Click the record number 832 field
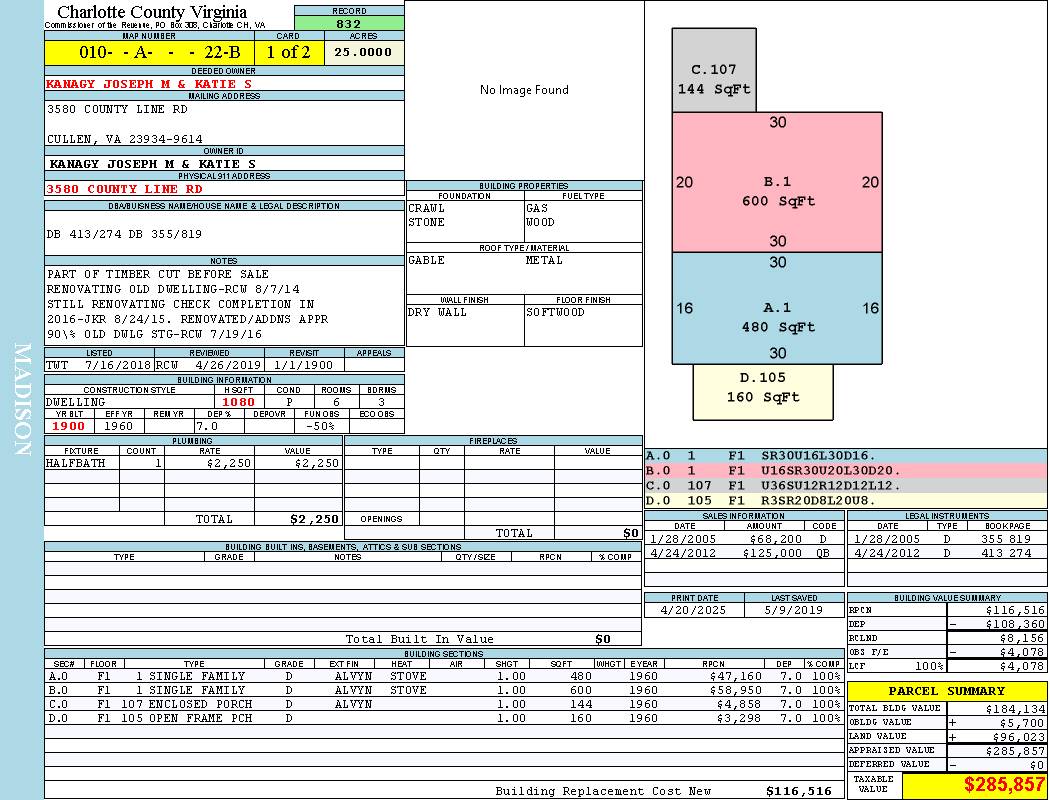 point(349,23)
